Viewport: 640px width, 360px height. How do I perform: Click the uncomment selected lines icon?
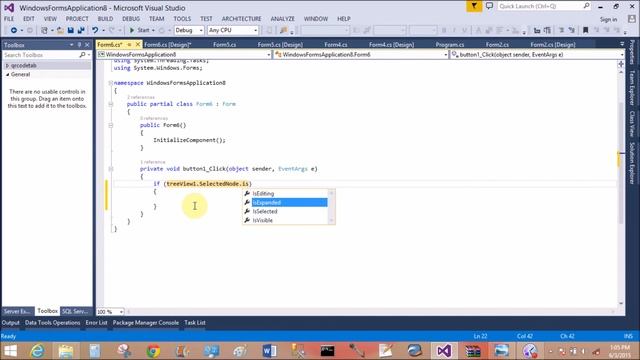click(x=571, y=30)
